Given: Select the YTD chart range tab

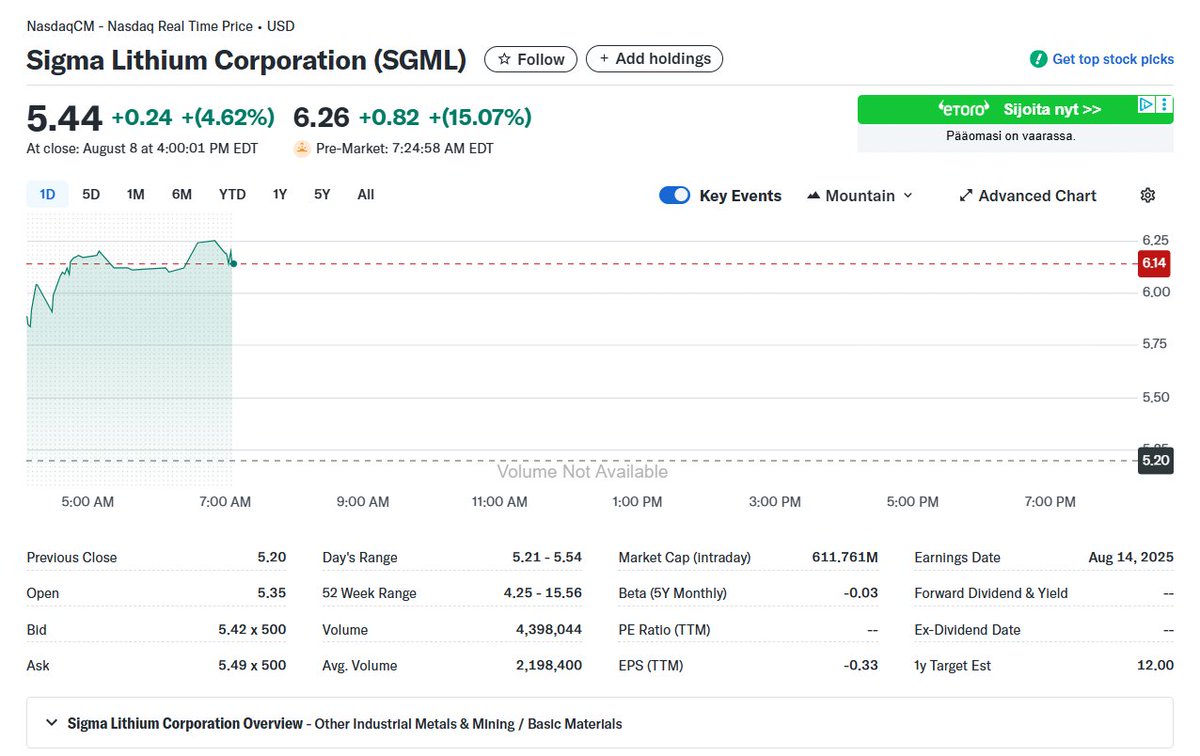Looking at the screenshot, I should pos(231,194).
